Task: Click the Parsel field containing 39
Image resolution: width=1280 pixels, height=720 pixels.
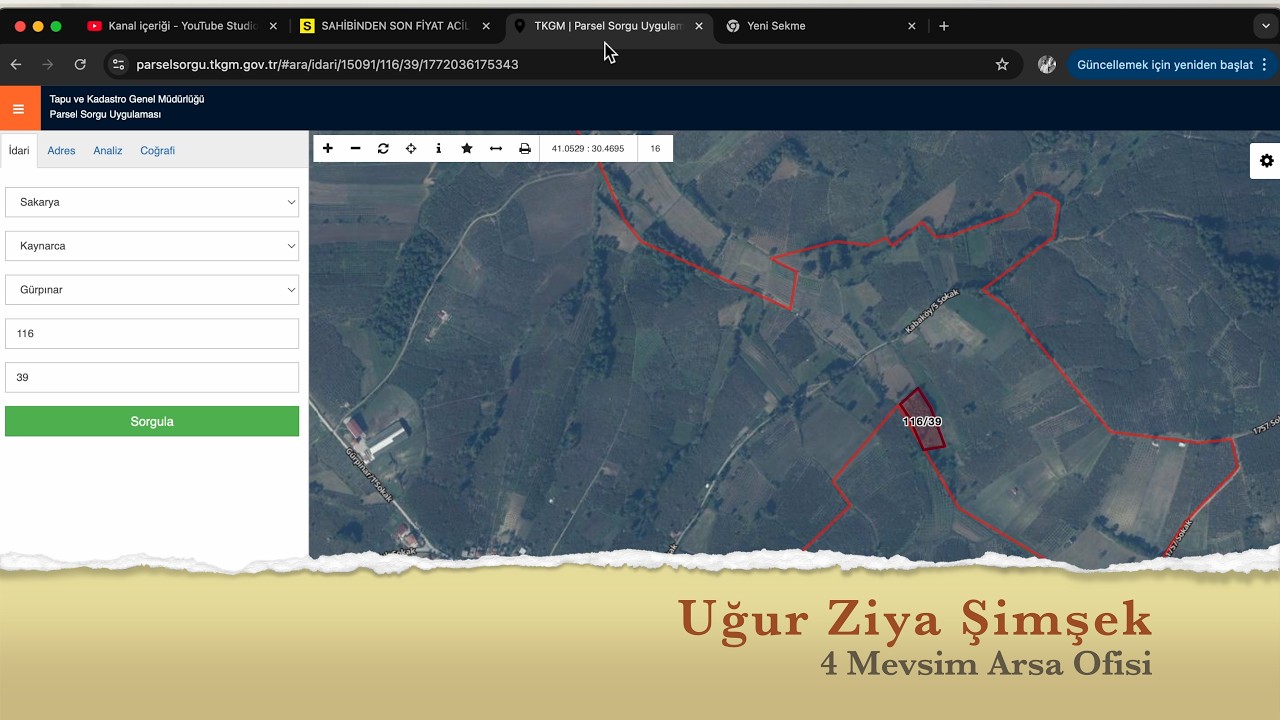Action: [152, 378]
